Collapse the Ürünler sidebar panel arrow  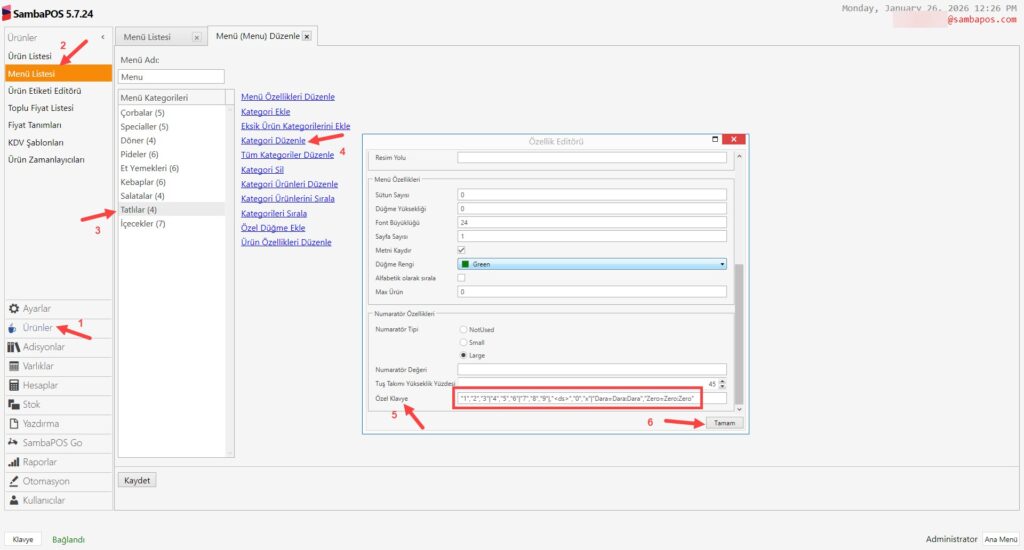tap(105, 37)
